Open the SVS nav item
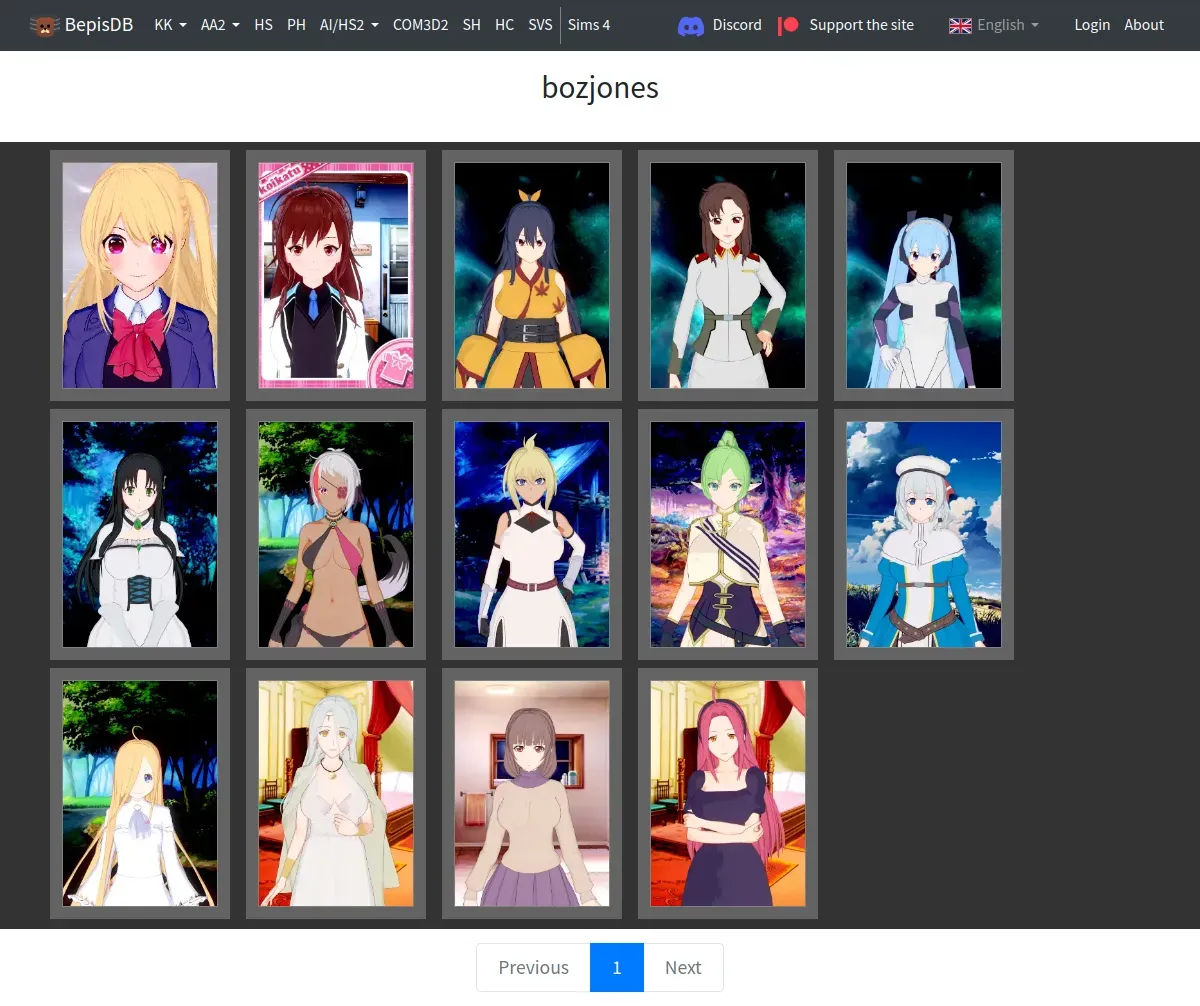 pos(540,25)
